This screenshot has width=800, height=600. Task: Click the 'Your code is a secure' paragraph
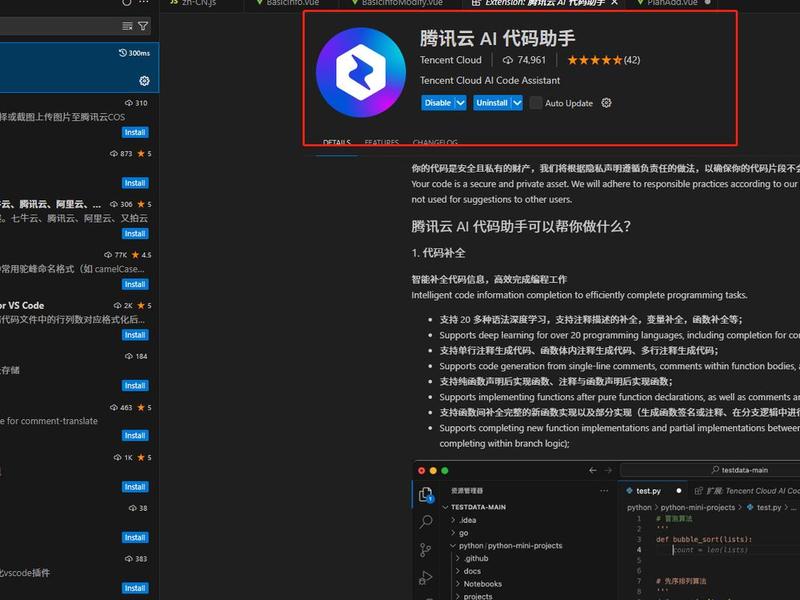click(606, 191)
